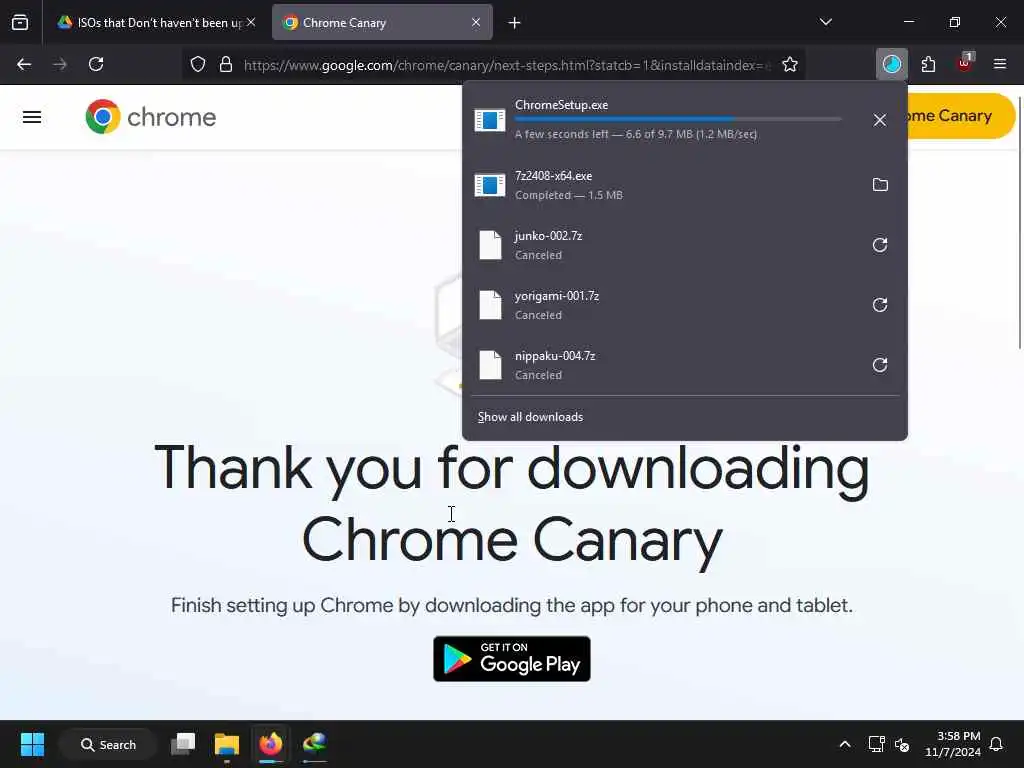Open the network status tray icon
This screenshot has height=768, width=1024.
[x=876, y=744]
